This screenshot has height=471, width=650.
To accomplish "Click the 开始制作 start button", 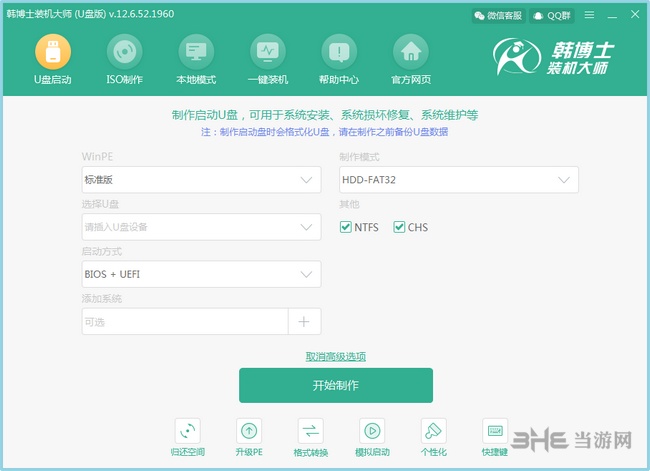I will coord(336,385).
